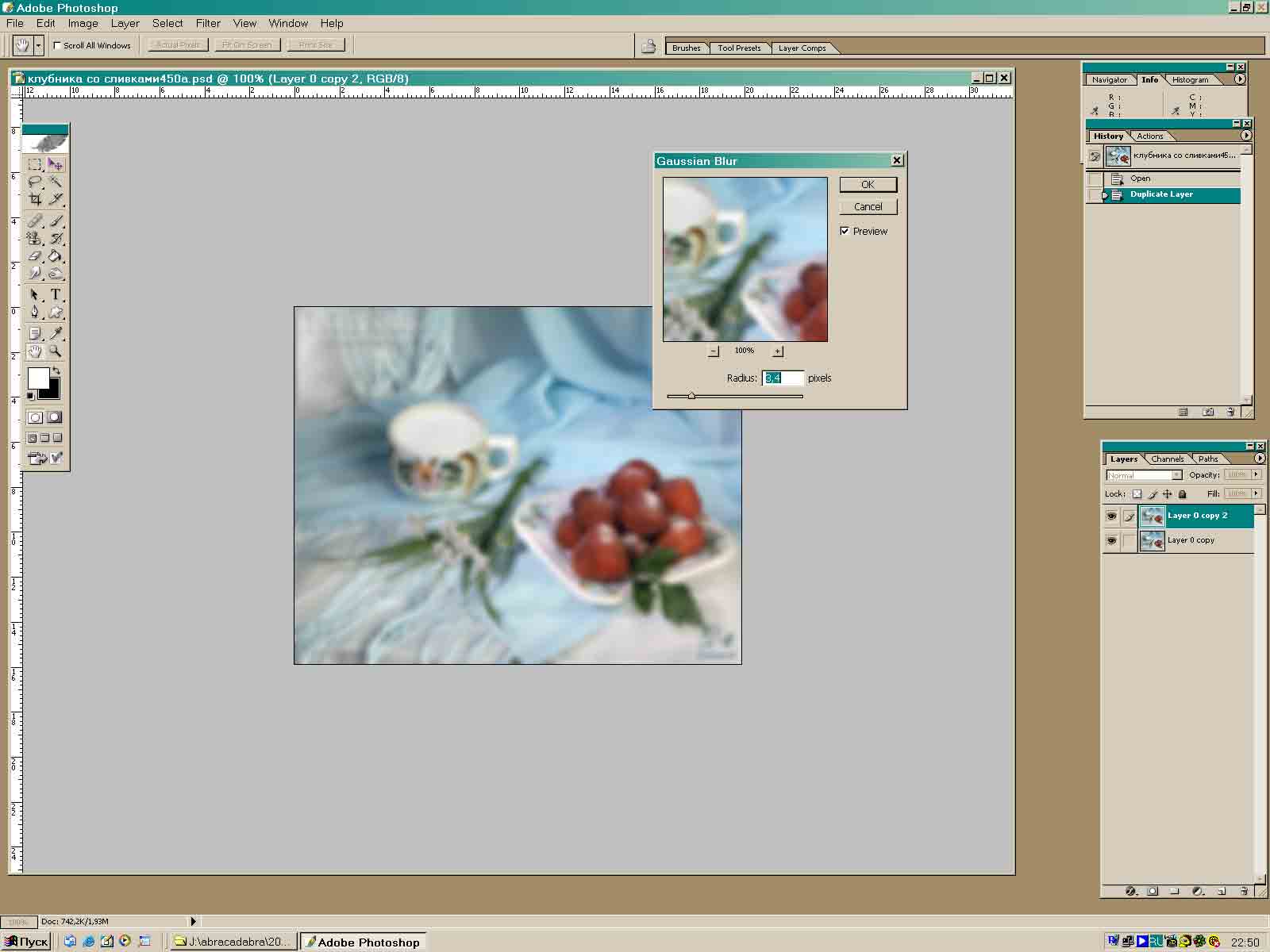Cancel the Gaussian Blur dialog
The image size is (1270, 952).
(x=868, y=207)
